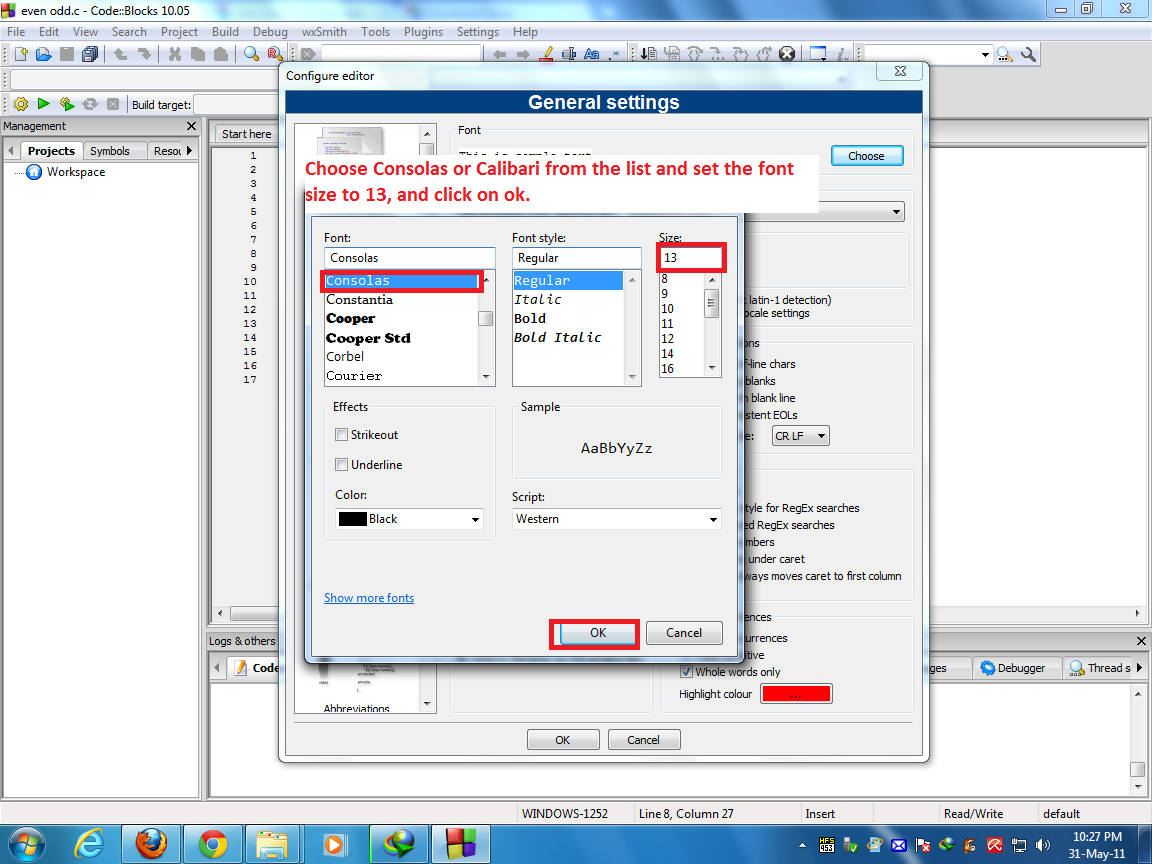Click the Save all files icon
Screen dimensions: 1152x864
(x=90, y=54)
